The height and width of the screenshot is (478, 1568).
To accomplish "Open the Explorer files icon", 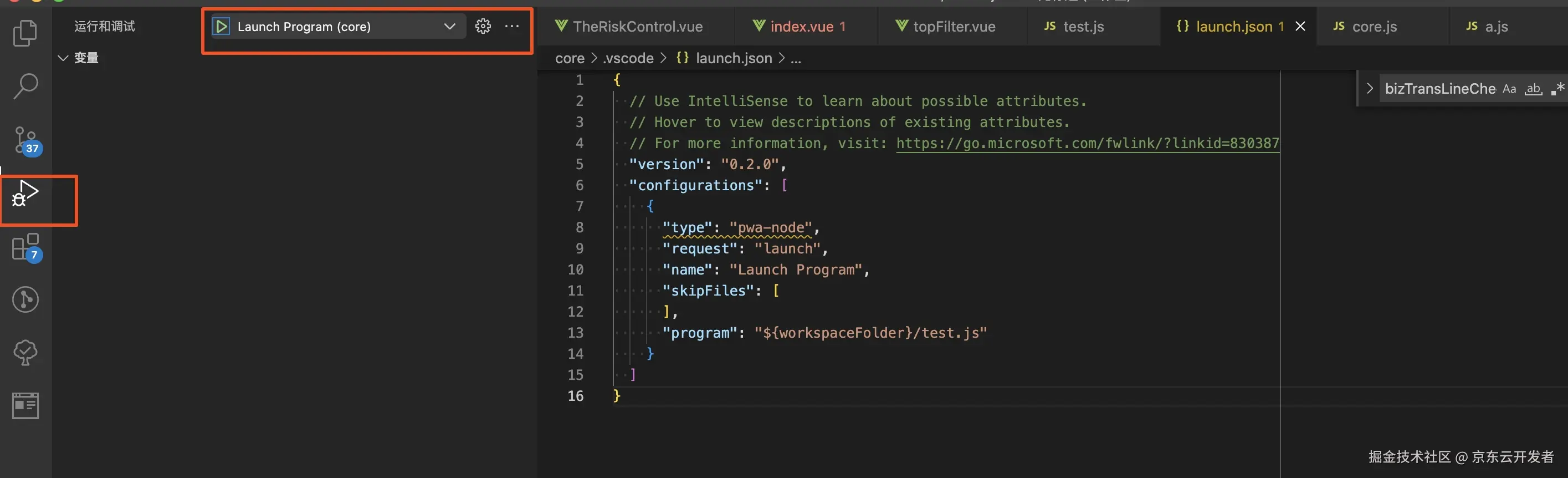I will tap(25, 33).
